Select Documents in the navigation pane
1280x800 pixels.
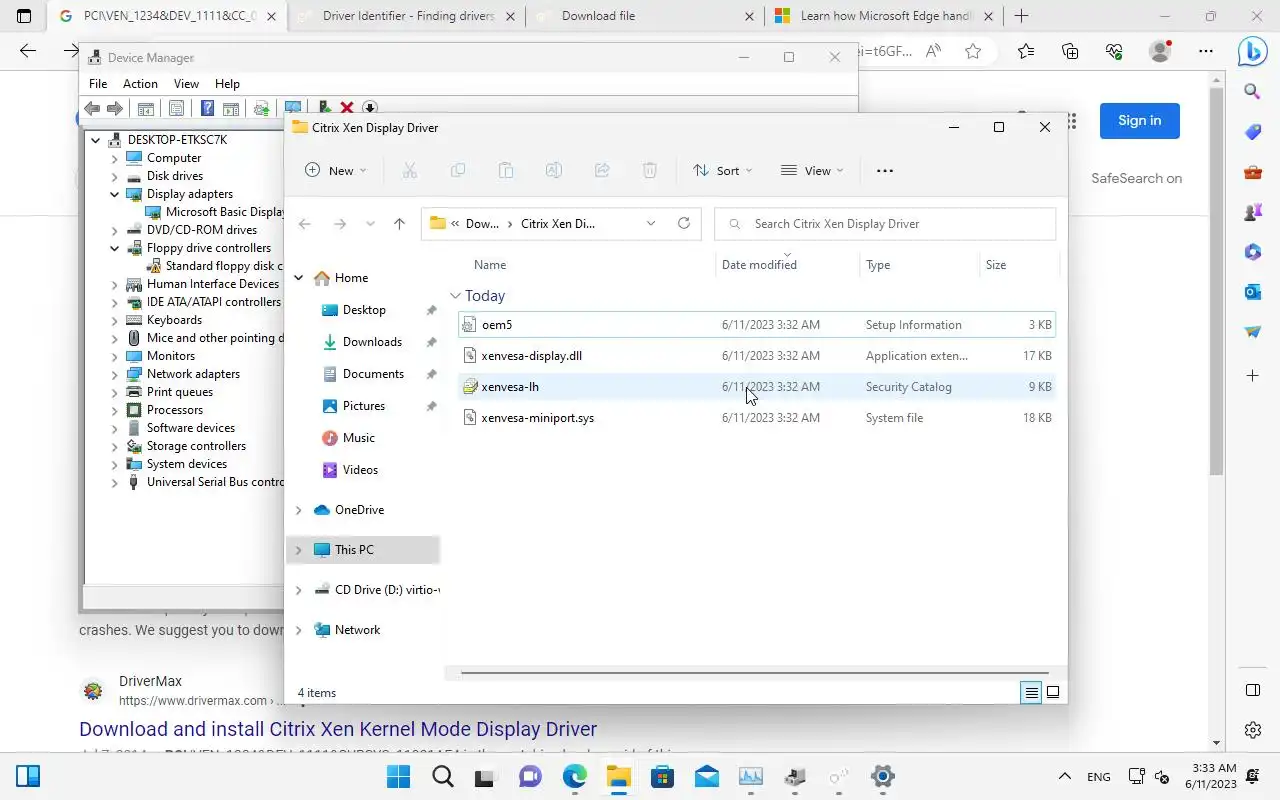[373, 374]
